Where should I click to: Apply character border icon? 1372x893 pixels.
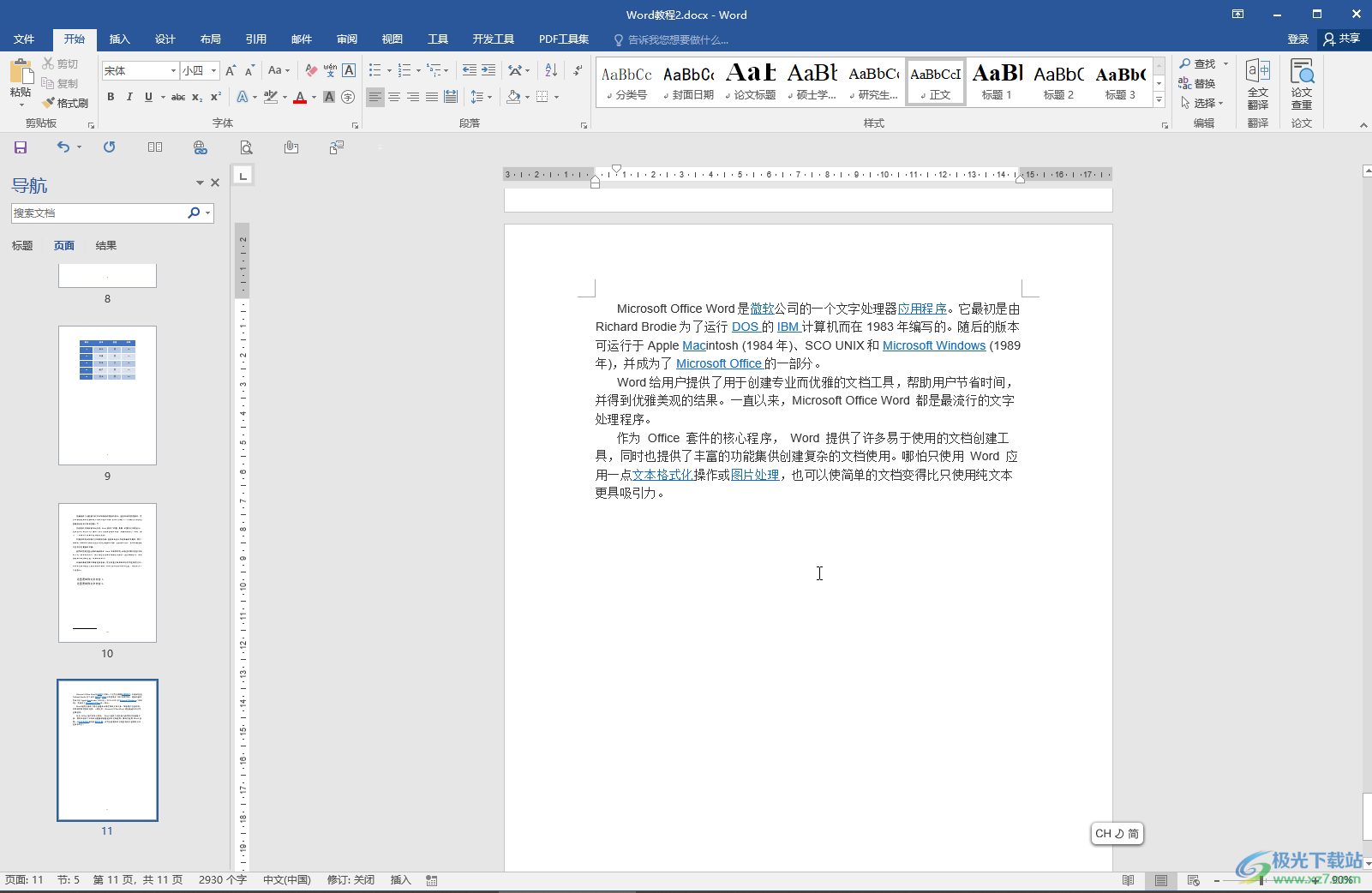[349, 70]
